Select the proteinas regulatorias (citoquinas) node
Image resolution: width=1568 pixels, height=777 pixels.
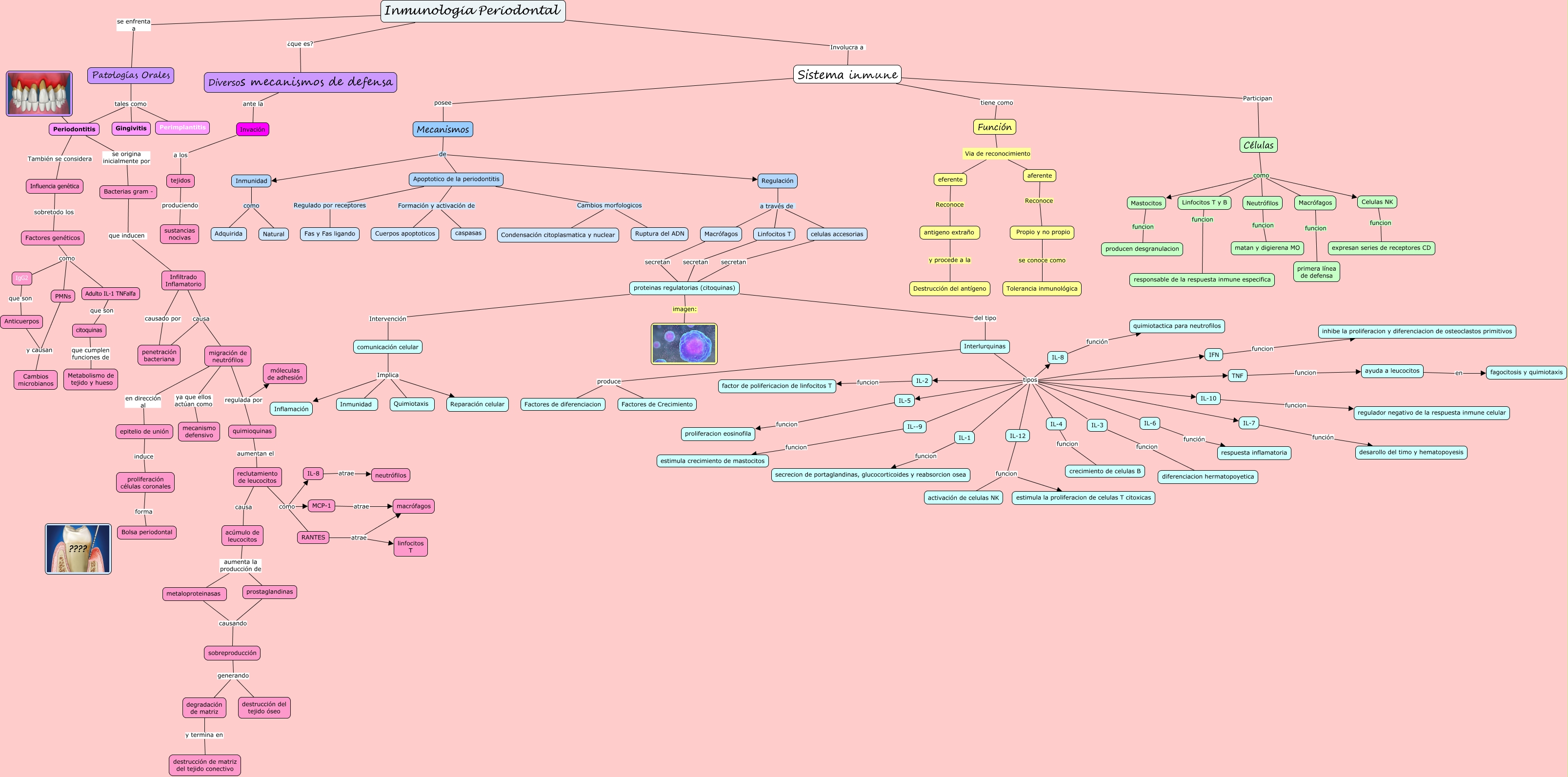click(684, 288)
